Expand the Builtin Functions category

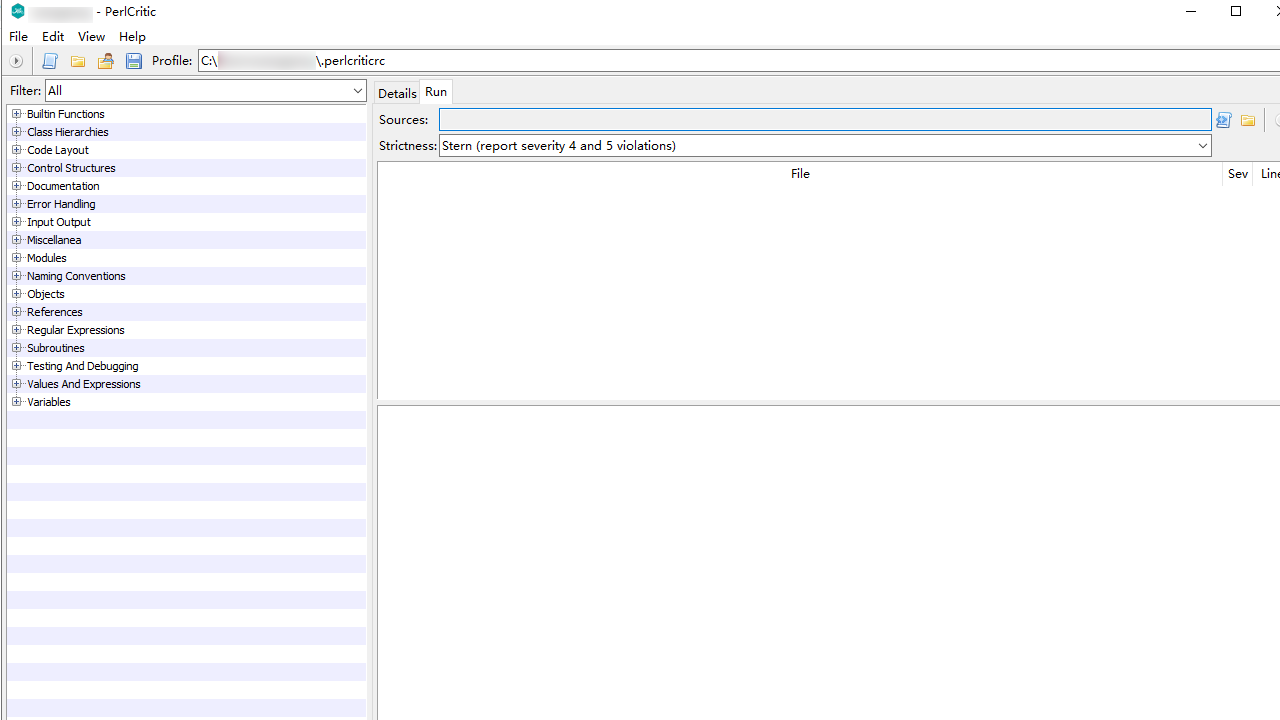pyautogui.click(x=17, y=113)
